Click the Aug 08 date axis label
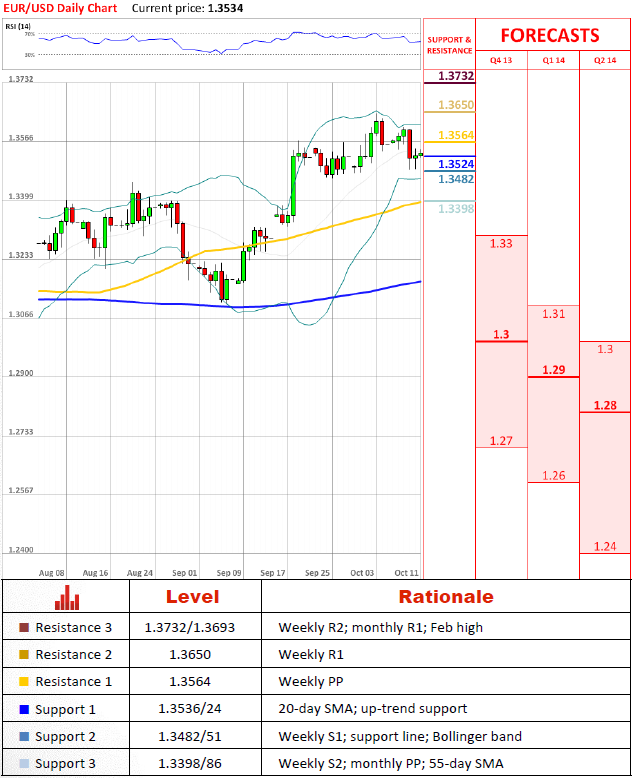The height and width of the screenshot is (778, 633). pyautogui.click(x=52, y=573)
